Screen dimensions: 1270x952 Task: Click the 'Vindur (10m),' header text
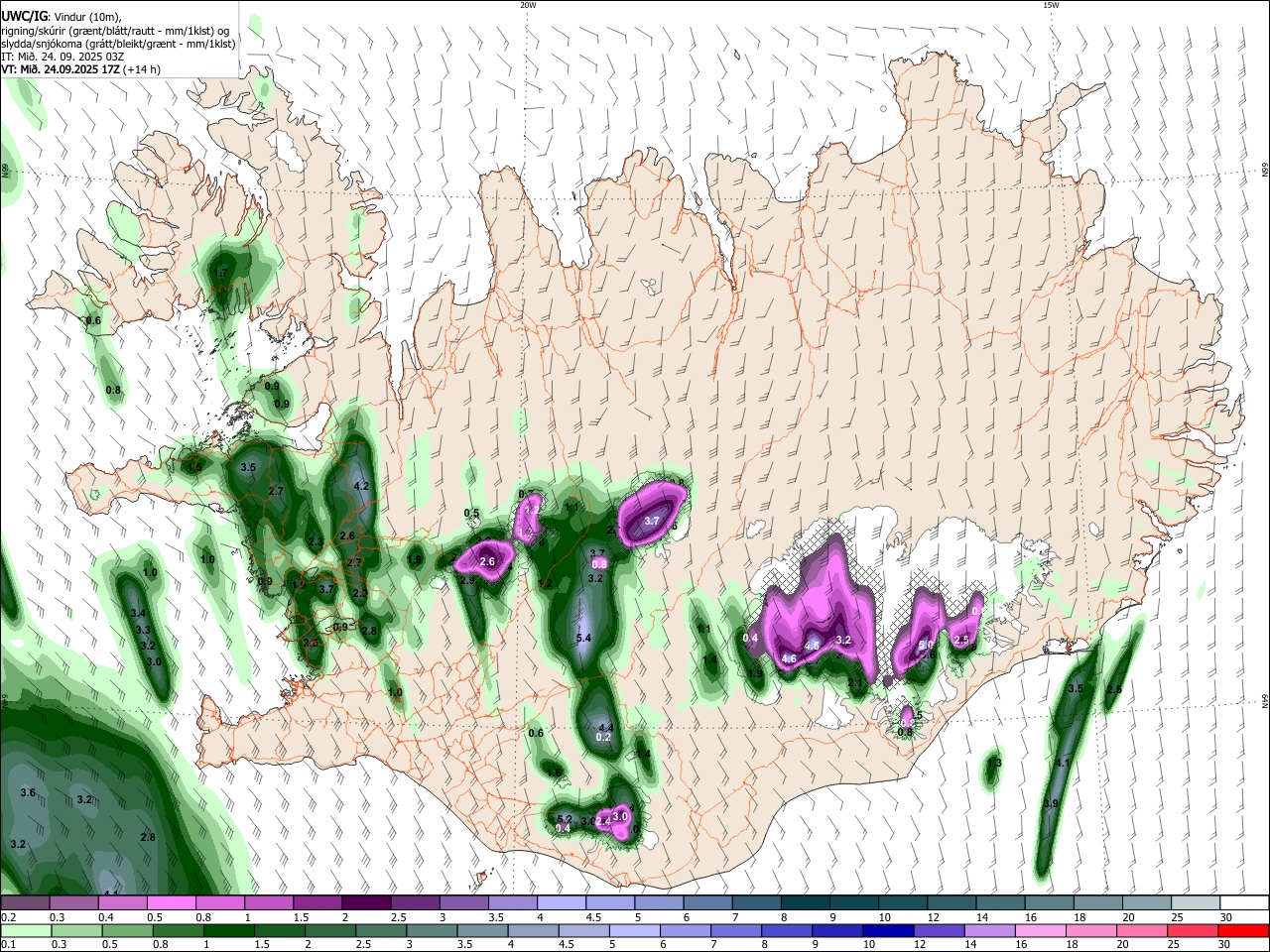click(86, 16)
